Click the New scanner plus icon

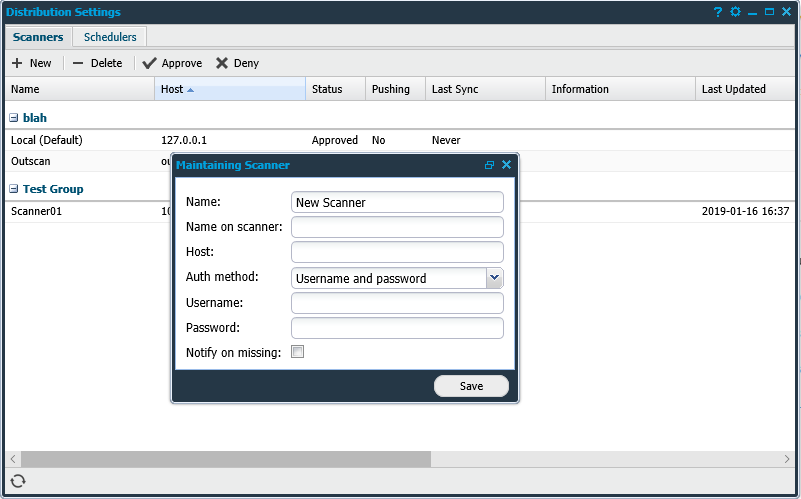pyautogui.click(x=17, y=63)
